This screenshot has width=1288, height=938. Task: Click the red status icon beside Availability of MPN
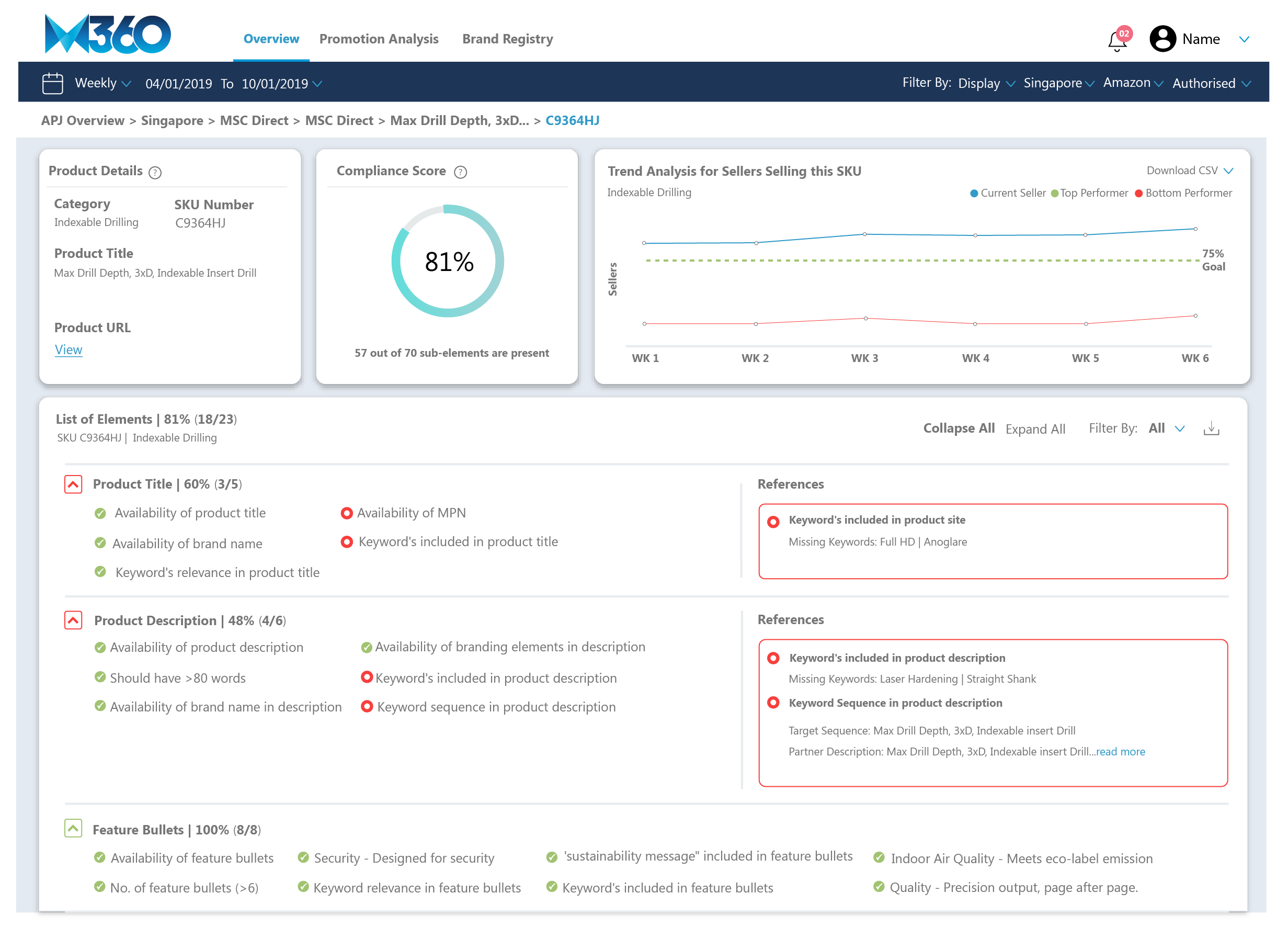click(x=346, y=513)
